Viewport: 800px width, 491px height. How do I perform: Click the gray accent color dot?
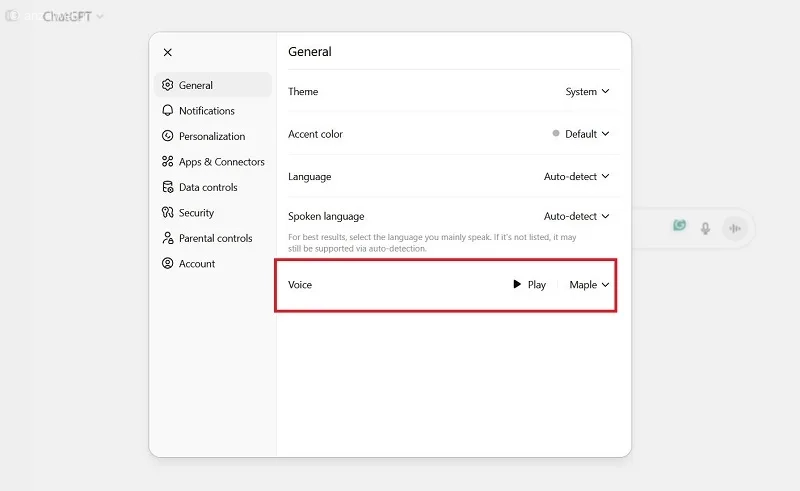click(x=556, y=134)
